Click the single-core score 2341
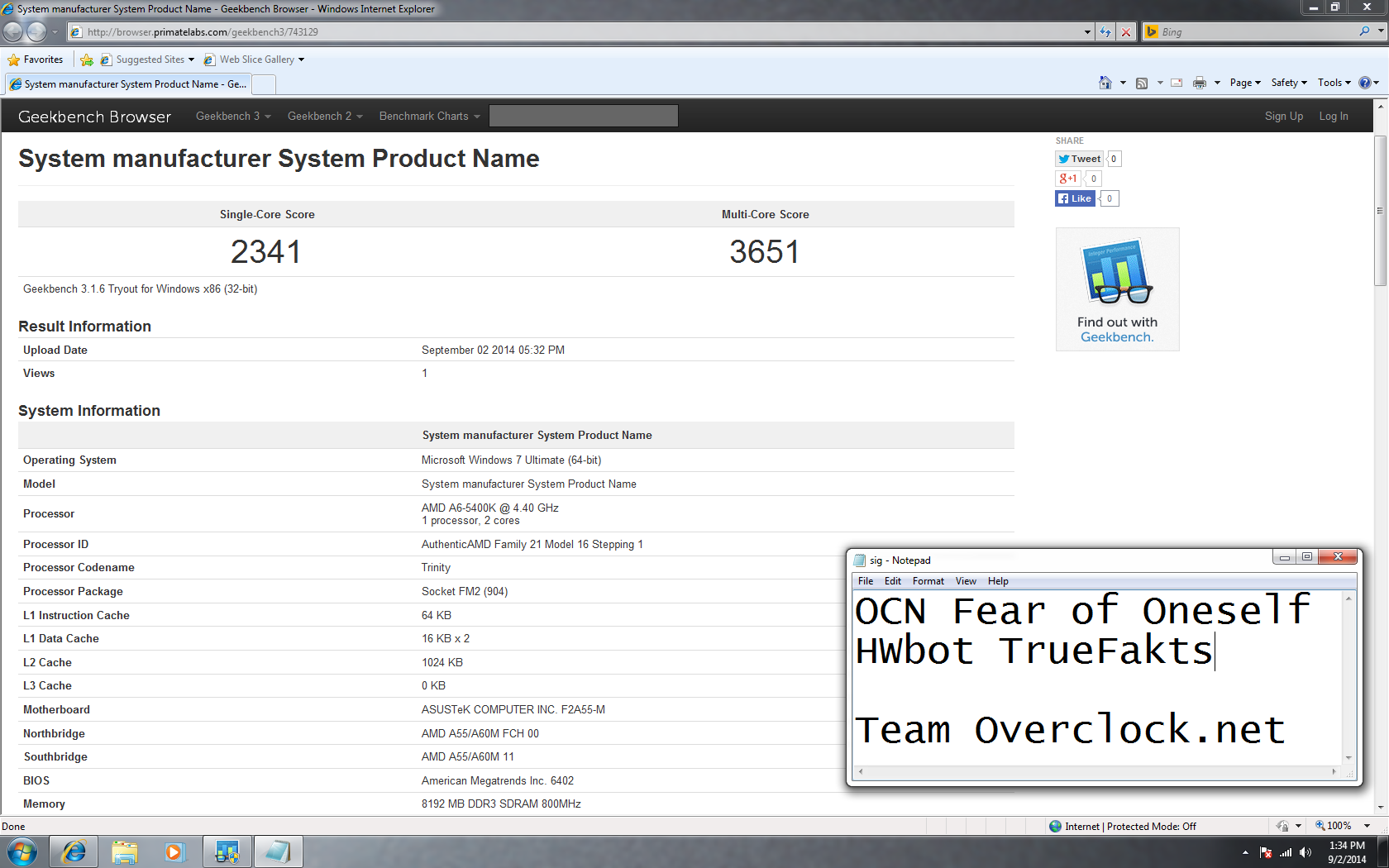This screenshot has width=1389, height=868. (x=266, y=252)
